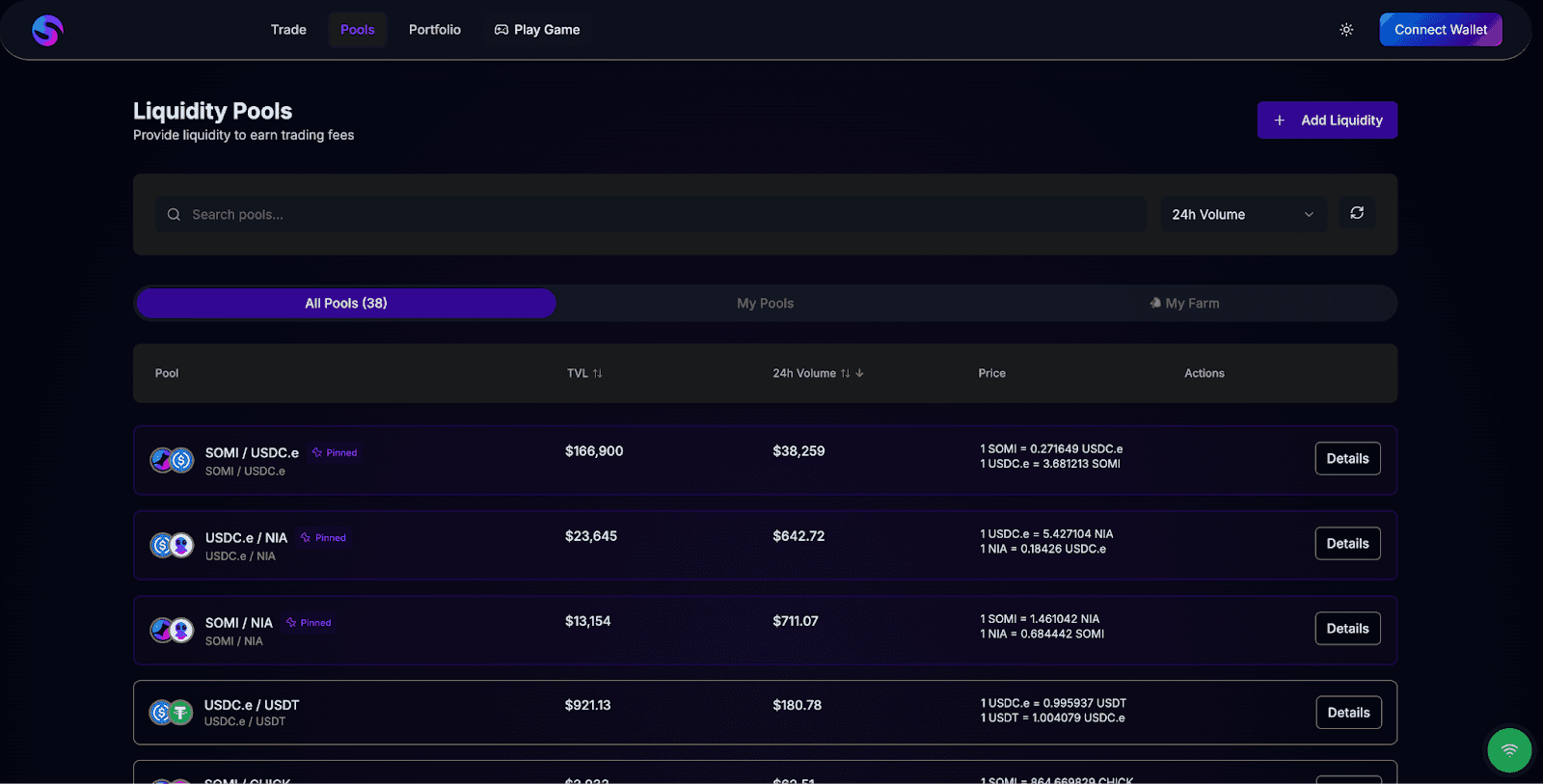Open Details for SOMI / USDC.e pool

(1347, 459)
